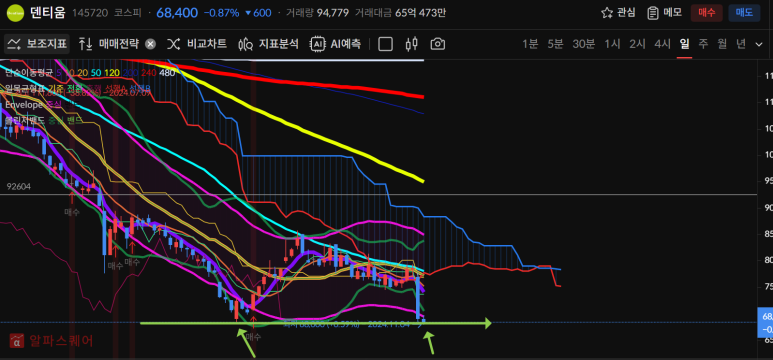Viewport: 773px width, 360px height.
Task: Click the current price 68,400 text
Action: (177, 13)
